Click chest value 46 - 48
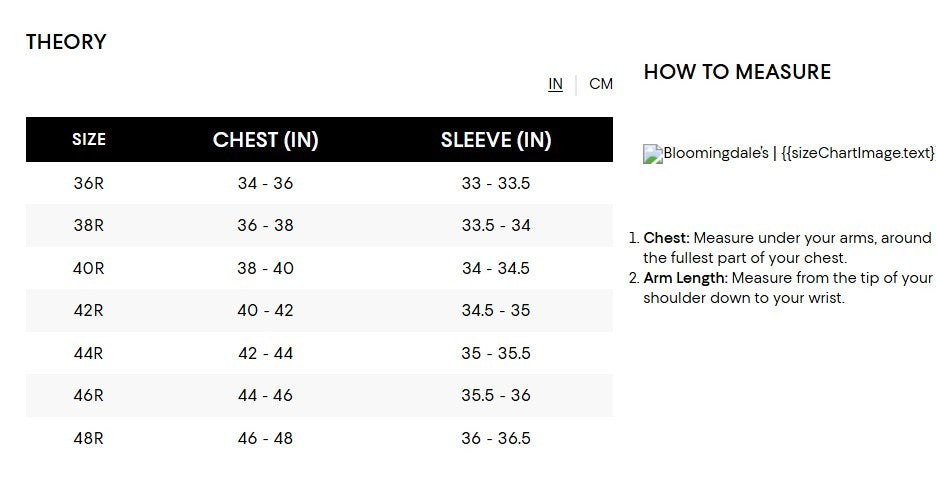The image size is (936, 493). tap(265, 438)
